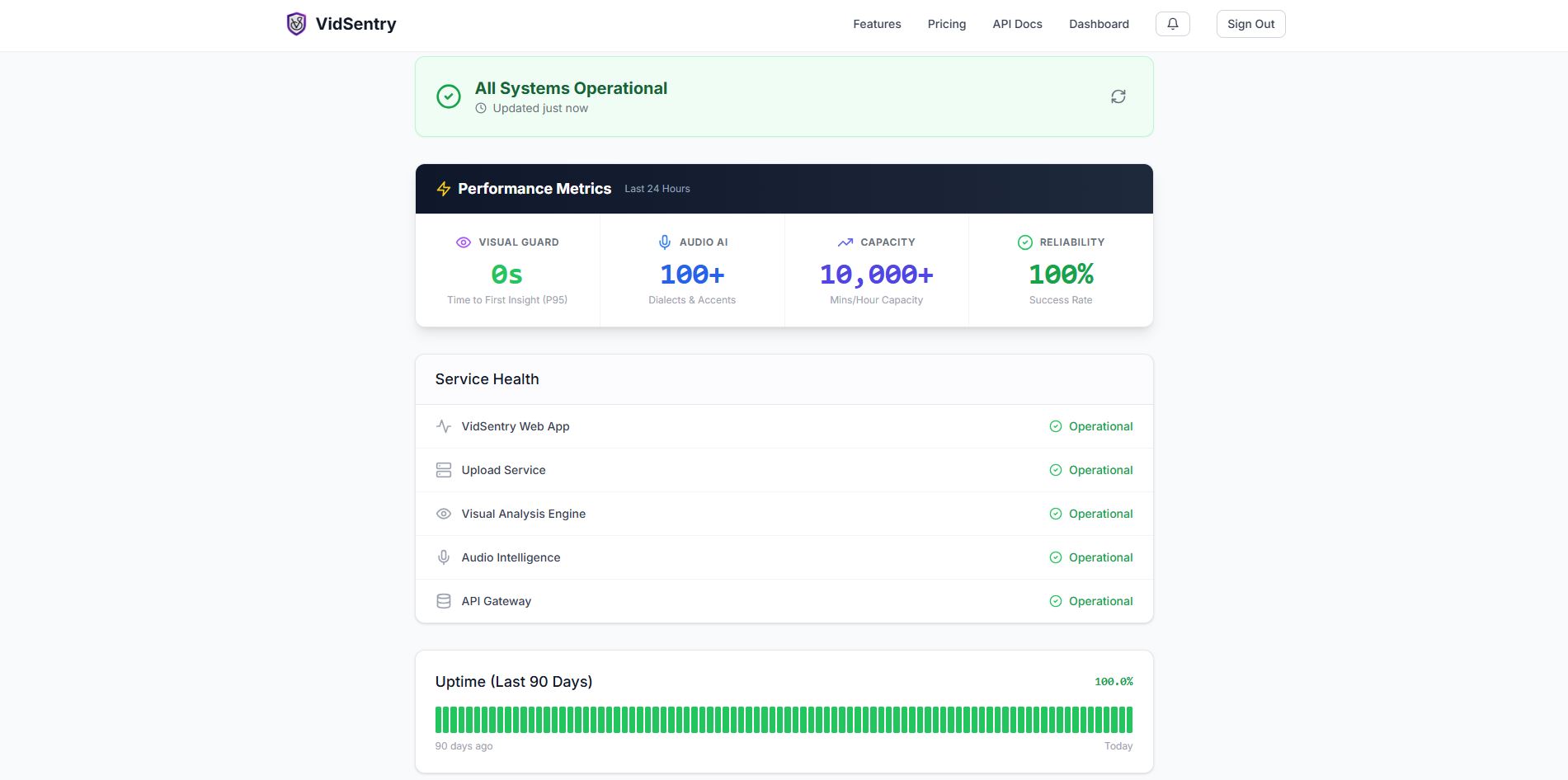Refresh the system status
1568x780 pixels.
(1118, 96)
